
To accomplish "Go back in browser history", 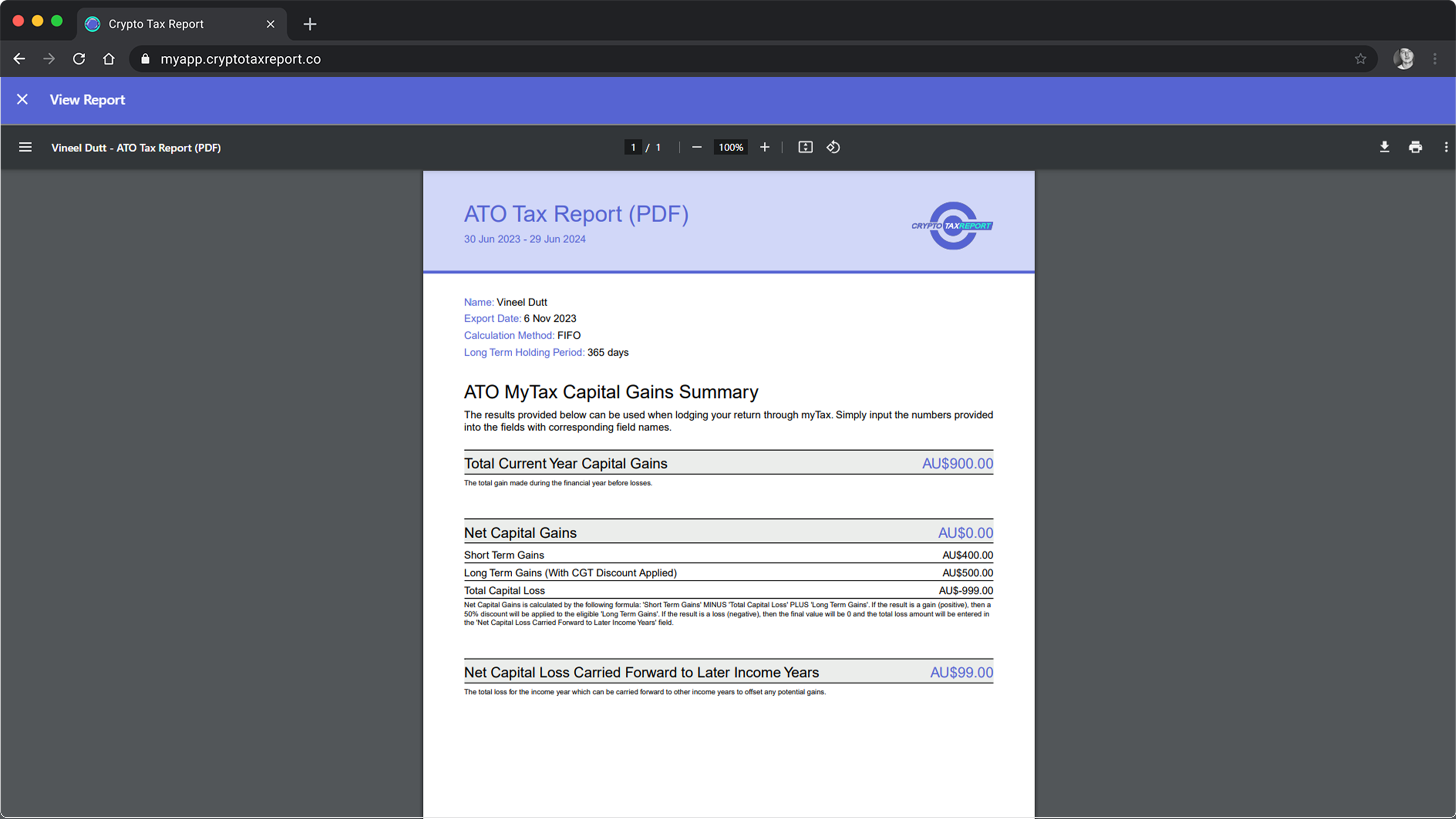I will point(19,59).
